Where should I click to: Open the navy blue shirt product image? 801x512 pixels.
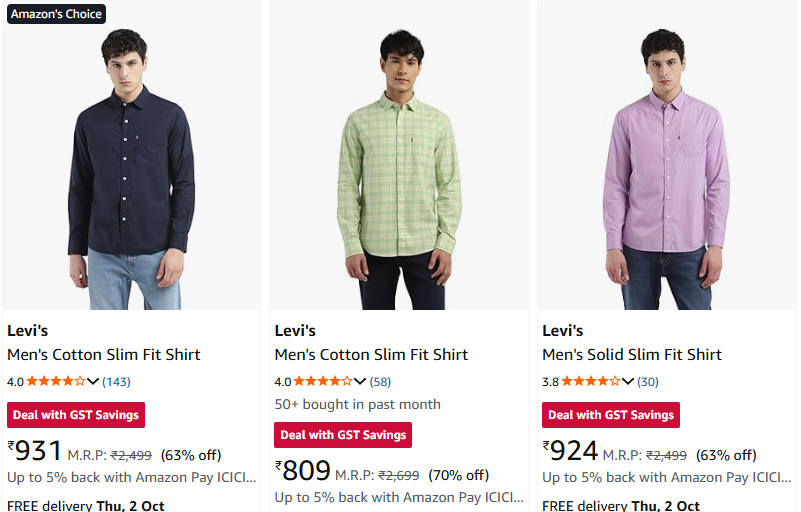click(x=131, y=160)
